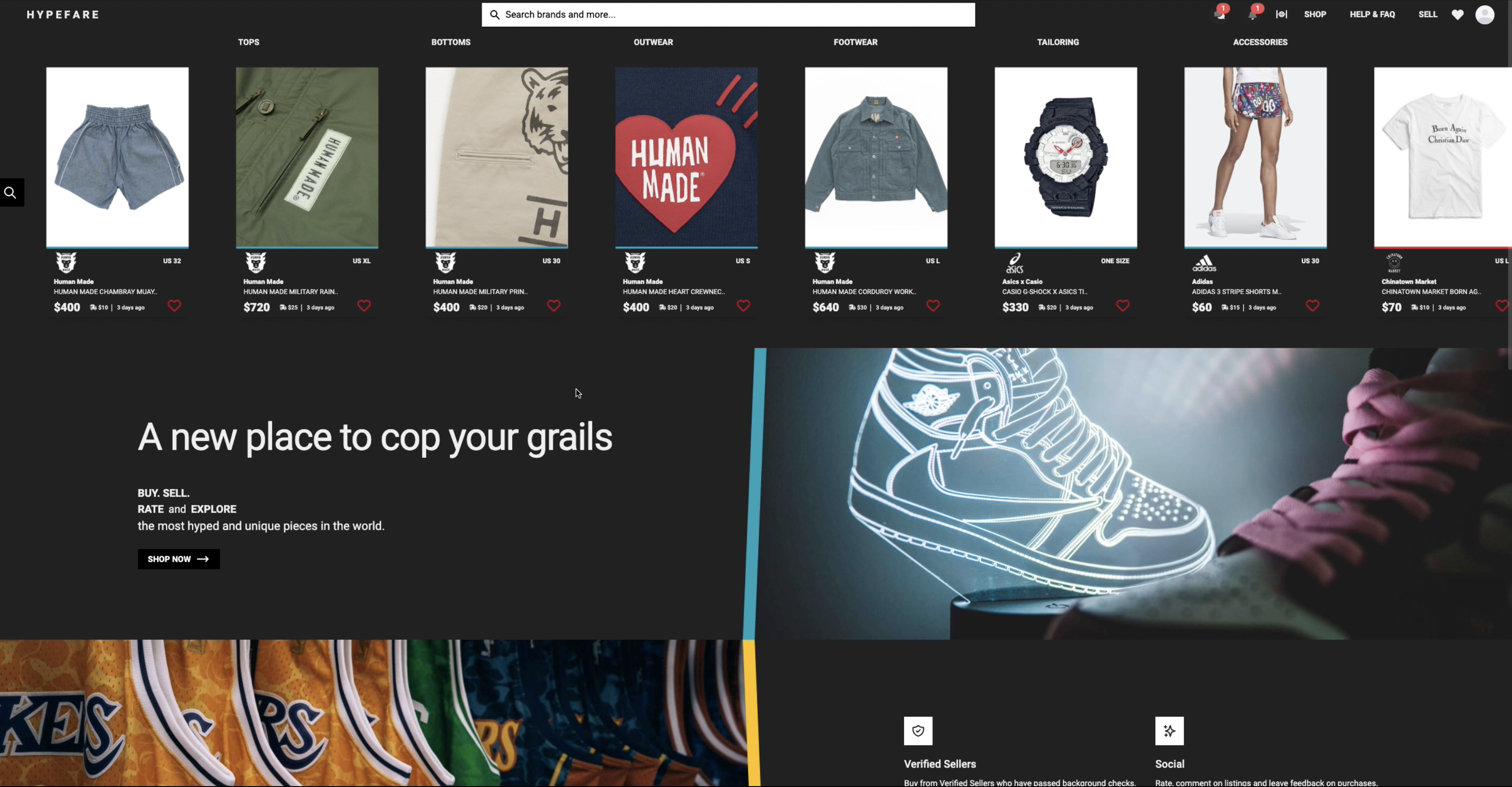The height and width of the screenshot is (787, 1512).
Task: Click the Verified Sellers shield icon
Action: (x=918, y=731)
